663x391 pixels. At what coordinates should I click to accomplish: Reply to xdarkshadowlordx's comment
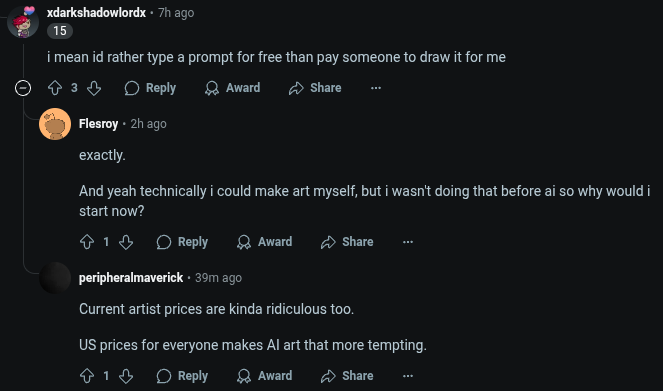coord(150,88)
